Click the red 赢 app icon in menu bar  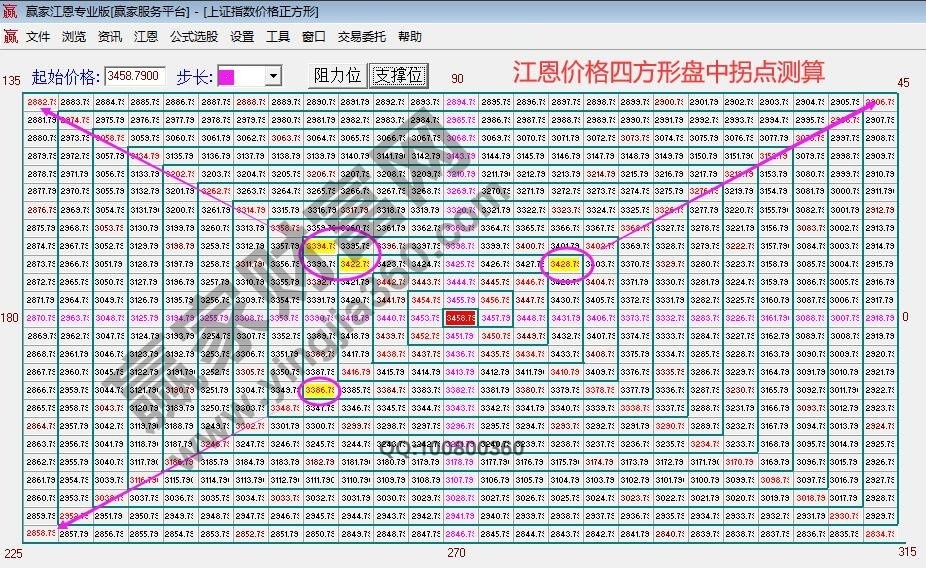click(x=10, y=37)
